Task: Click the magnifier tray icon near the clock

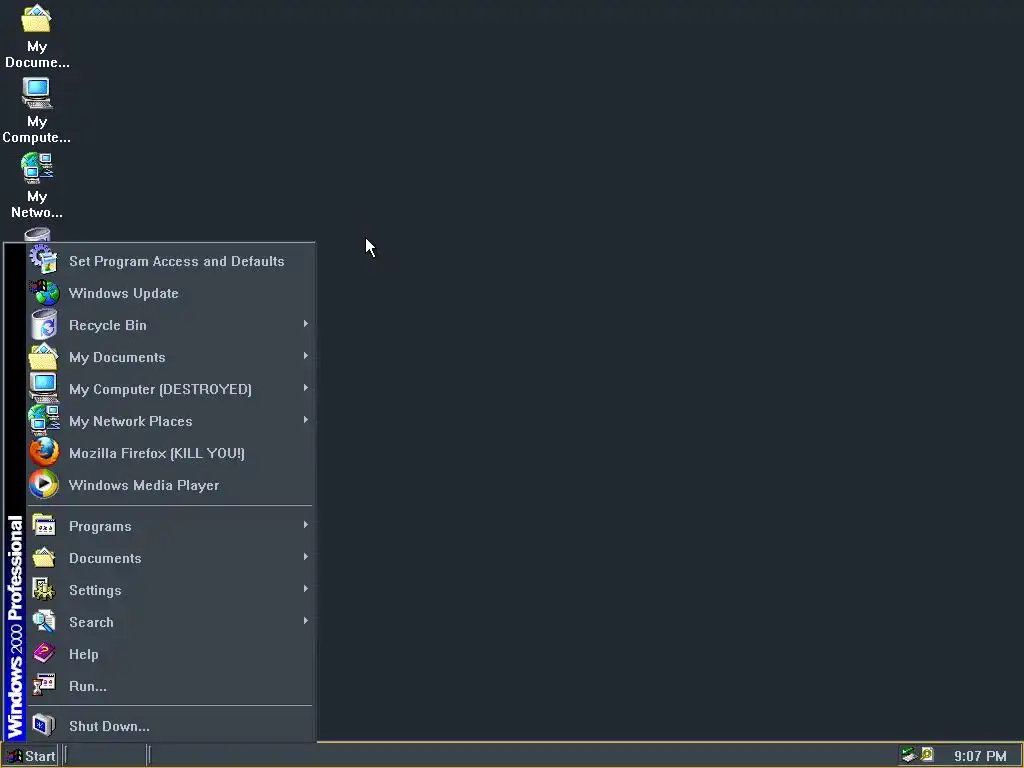Action: pos(927,756)
